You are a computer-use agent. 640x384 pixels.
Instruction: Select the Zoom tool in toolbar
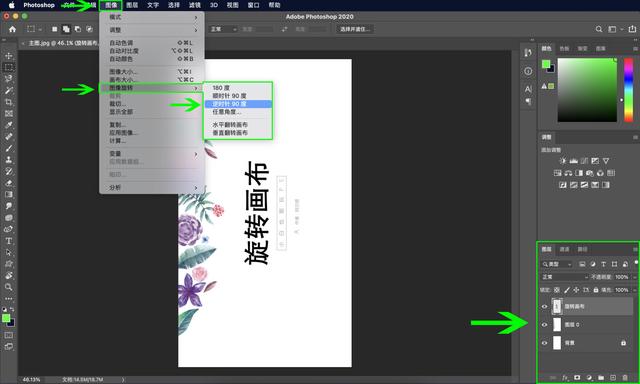pyautogui.click(x=9, y=287)
